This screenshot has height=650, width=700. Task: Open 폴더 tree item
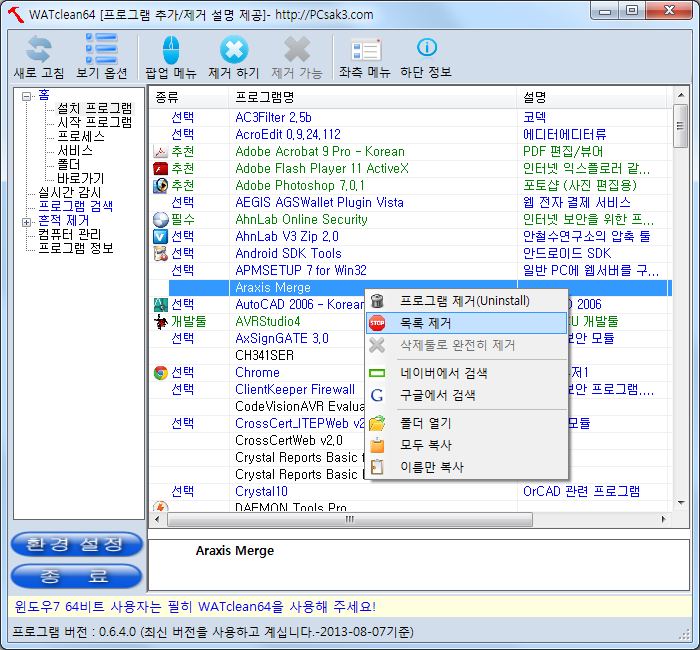point(68,164)
